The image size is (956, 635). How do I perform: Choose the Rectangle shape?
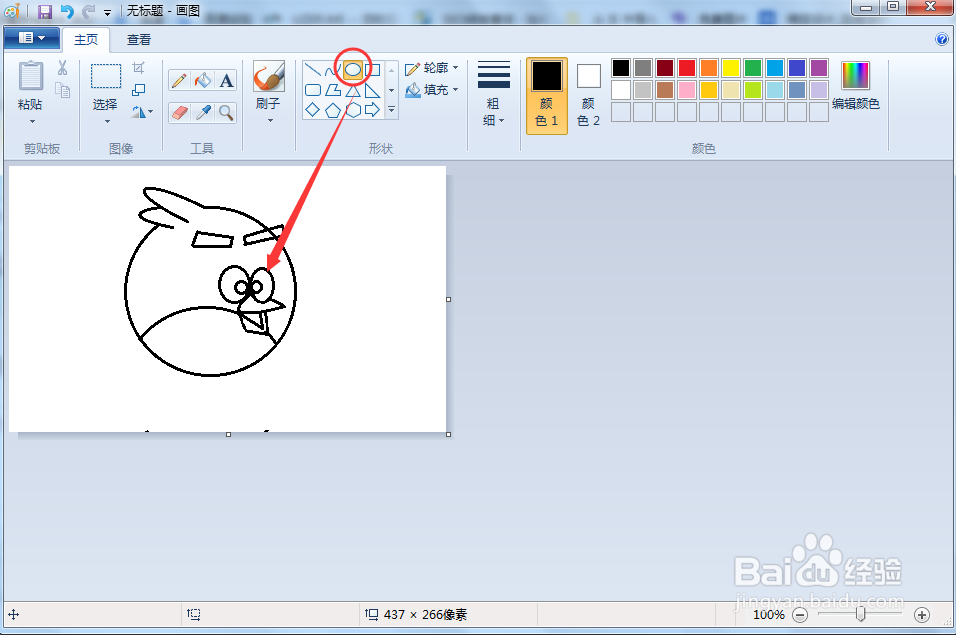(x=373, y=70)
